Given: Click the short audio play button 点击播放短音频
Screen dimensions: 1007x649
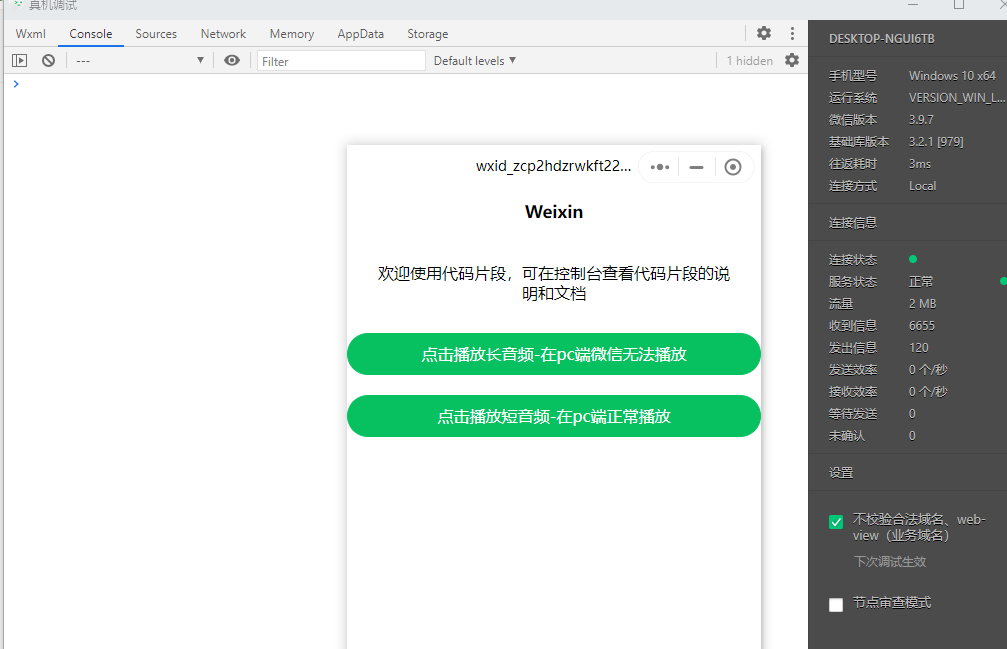Looking at the screenshot, I should coord(554,416).
